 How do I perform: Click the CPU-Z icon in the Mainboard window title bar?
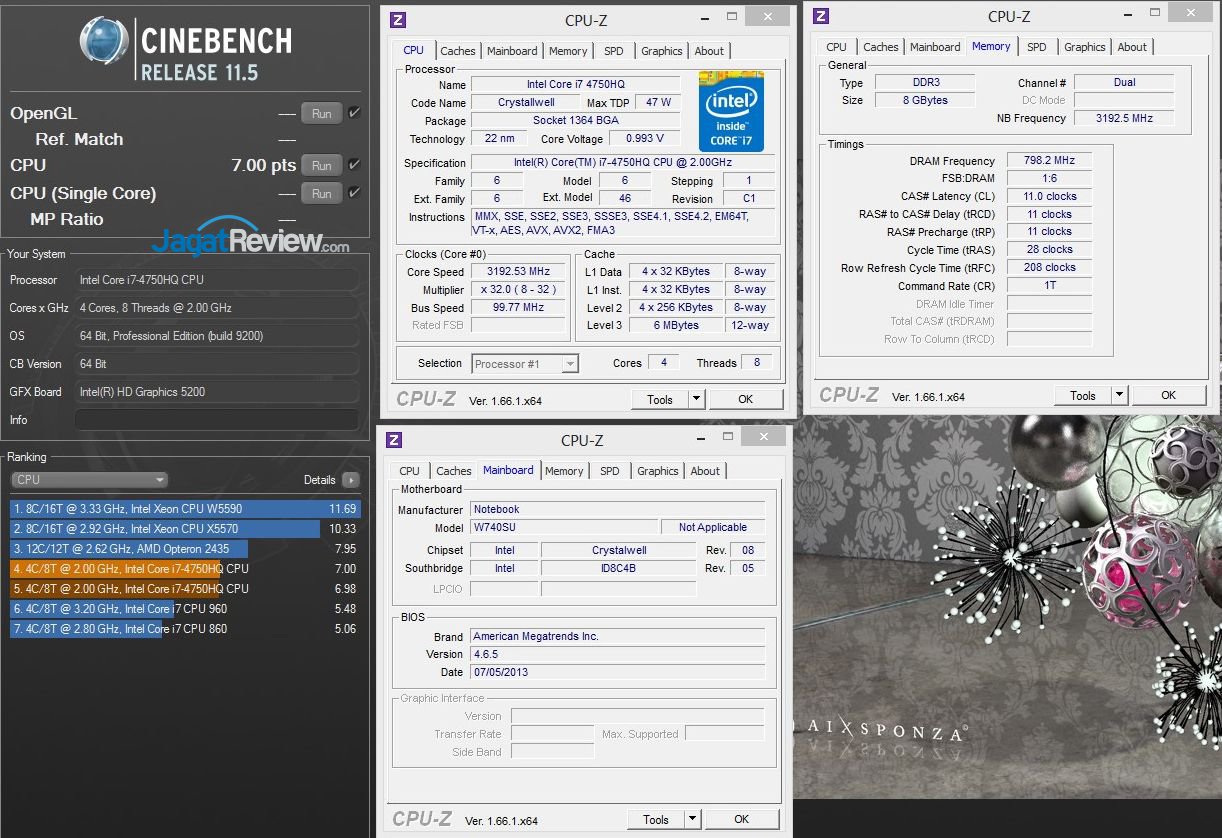click(x=394, y=440)
